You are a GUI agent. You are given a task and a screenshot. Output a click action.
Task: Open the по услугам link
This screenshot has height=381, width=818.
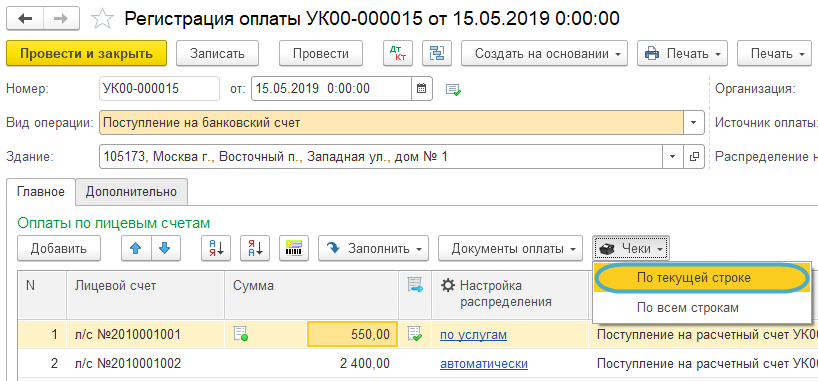[473, 334]
